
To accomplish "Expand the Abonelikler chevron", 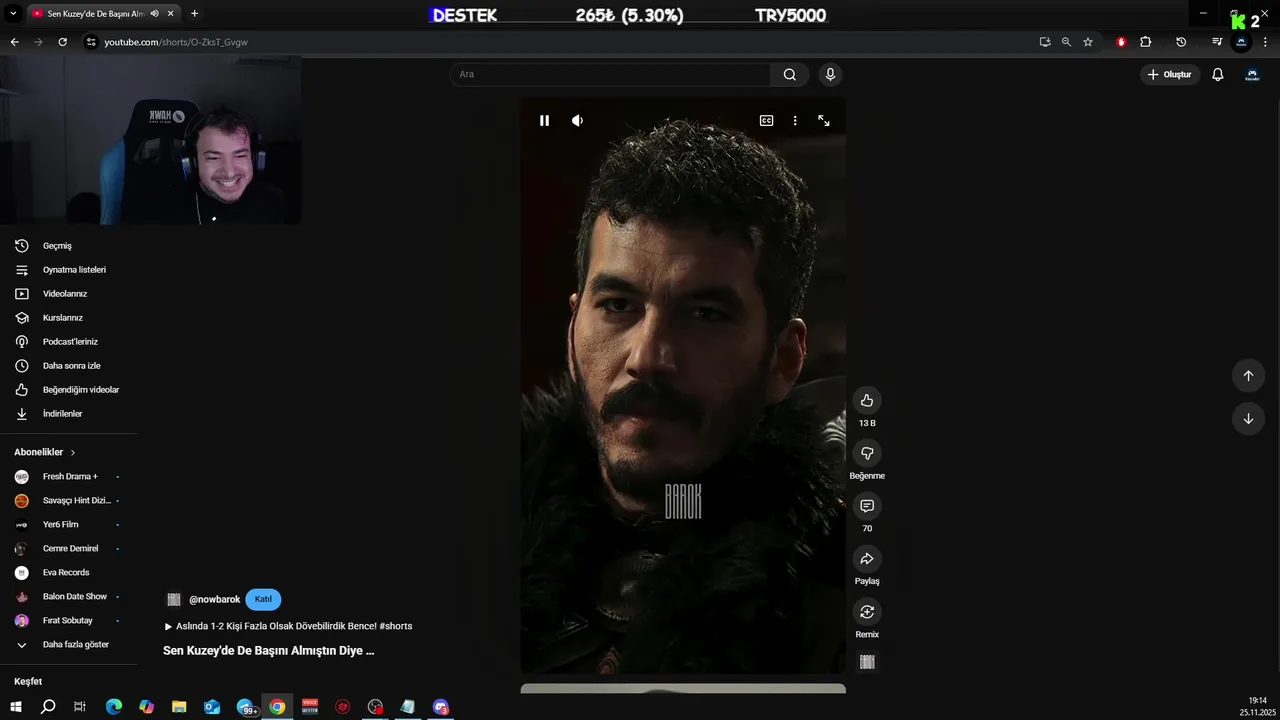I will [x=73, y=452].
